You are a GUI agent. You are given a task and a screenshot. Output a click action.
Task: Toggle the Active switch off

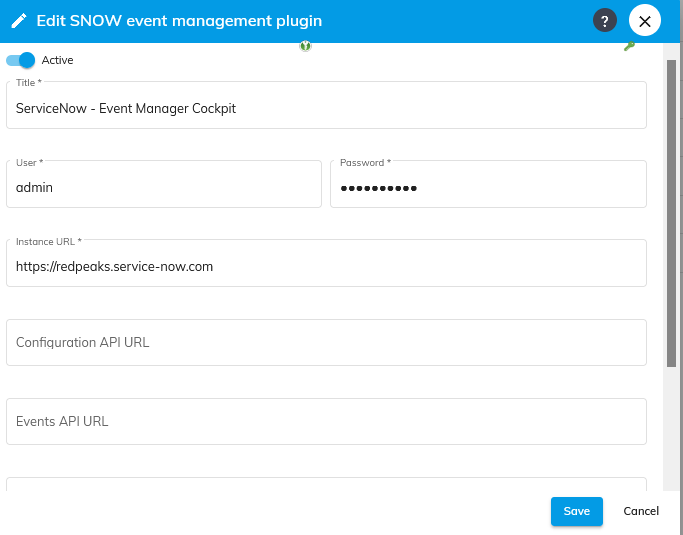click(21, 60)
